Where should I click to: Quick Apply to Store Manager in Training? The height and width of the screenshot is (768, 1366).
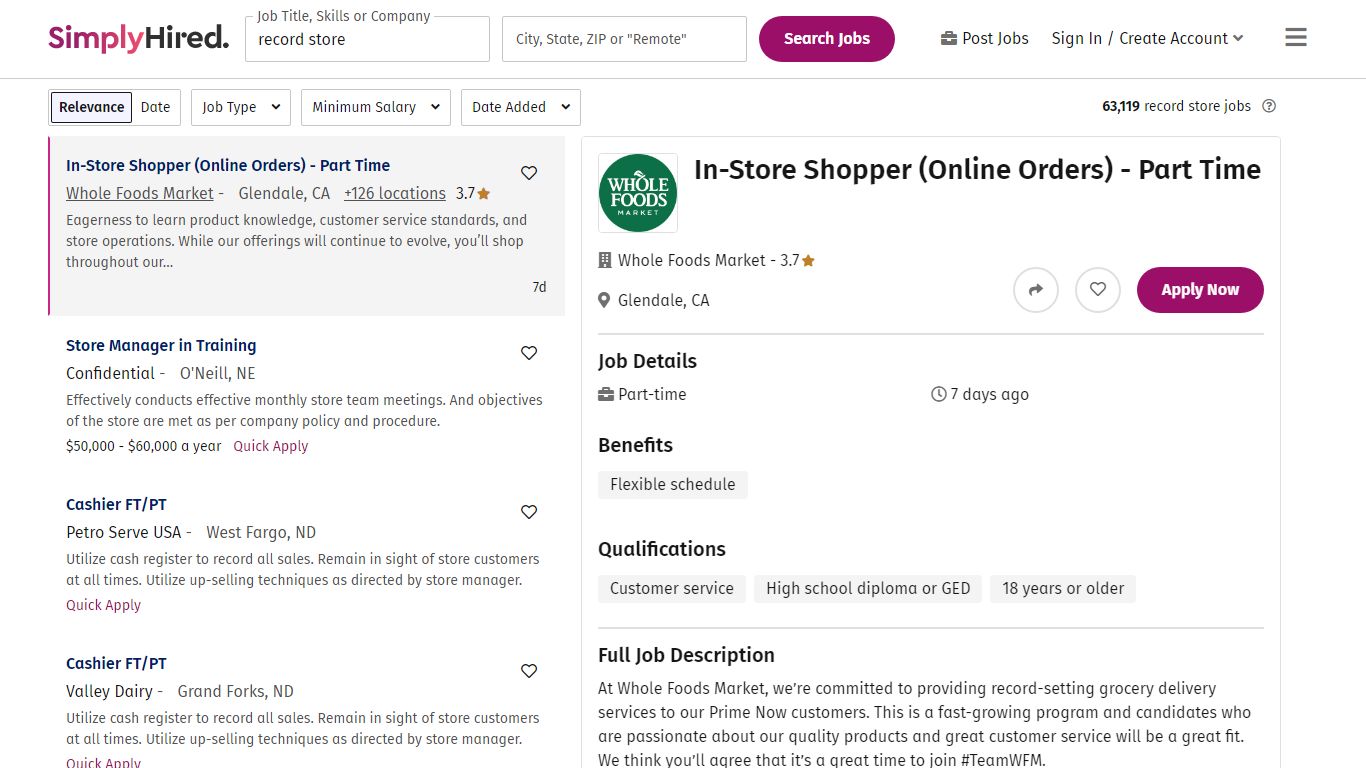pos(271,446)
